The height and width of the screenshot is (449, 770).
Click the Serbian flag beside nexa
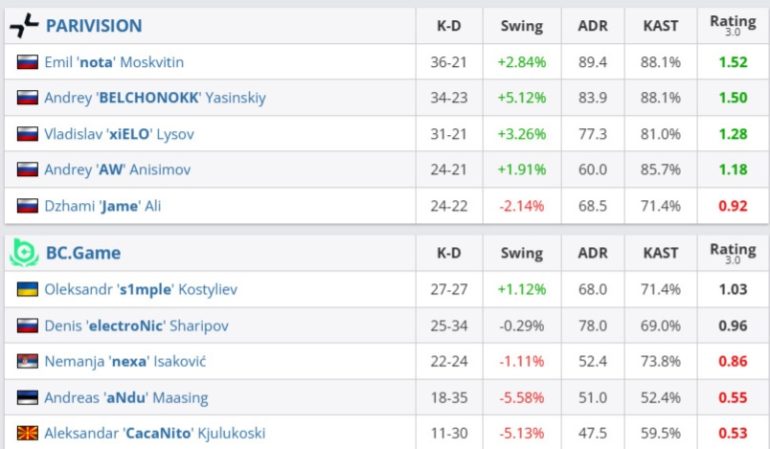point(27,361)
